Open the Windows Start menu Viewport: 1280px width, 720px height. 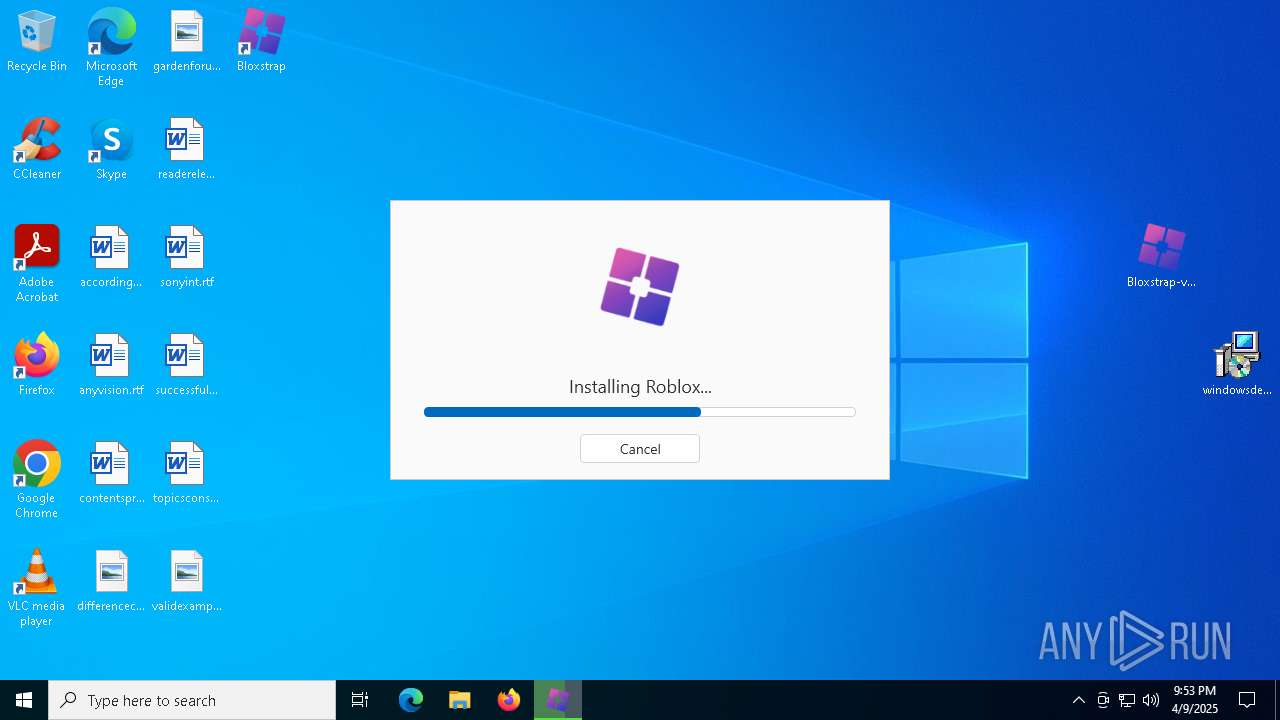point(24,700)
